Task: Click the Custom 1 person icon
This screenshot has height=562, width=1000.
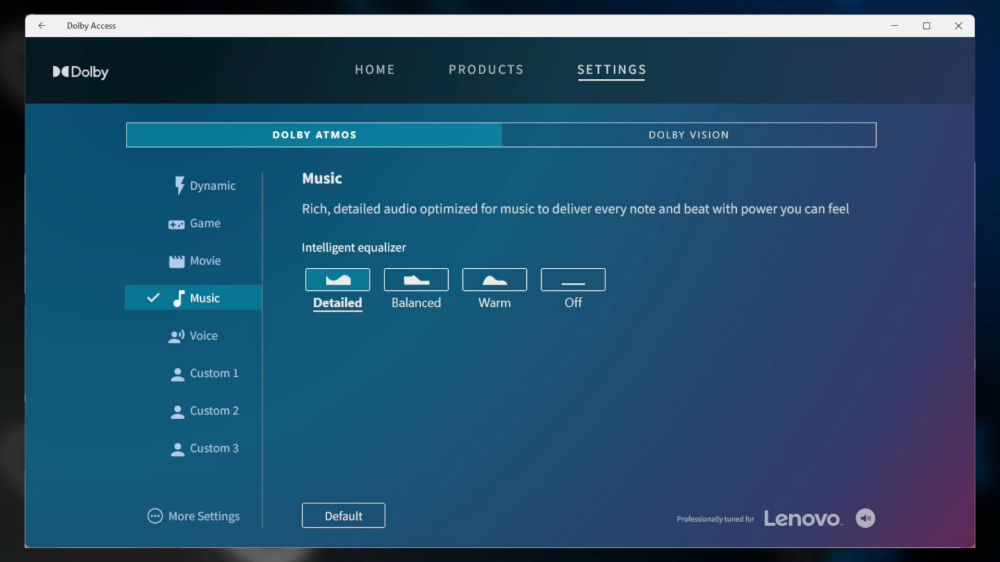Action: click(x=177, y=374)
